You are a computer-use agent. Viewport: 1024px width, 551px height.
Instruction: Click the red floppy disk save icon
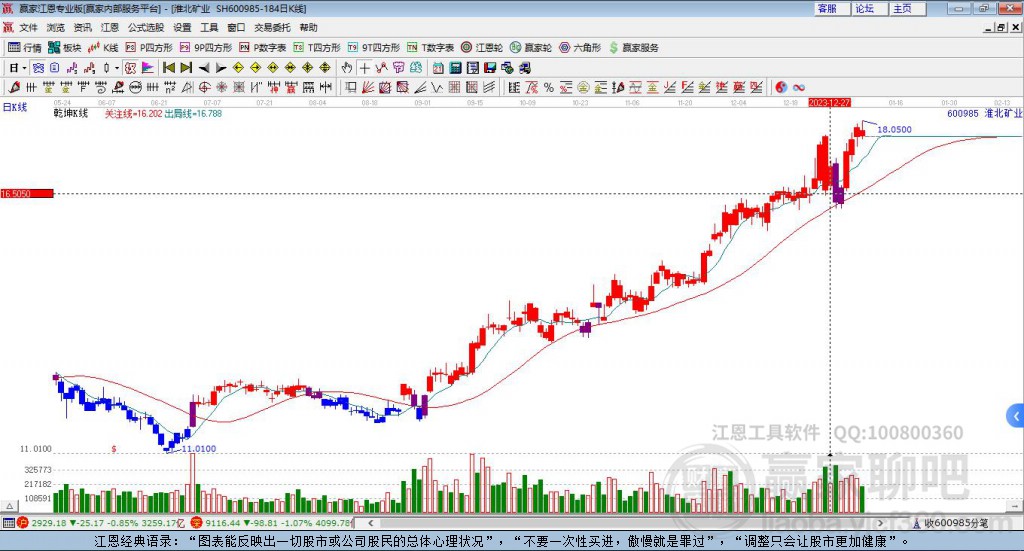tap(490, 67)
